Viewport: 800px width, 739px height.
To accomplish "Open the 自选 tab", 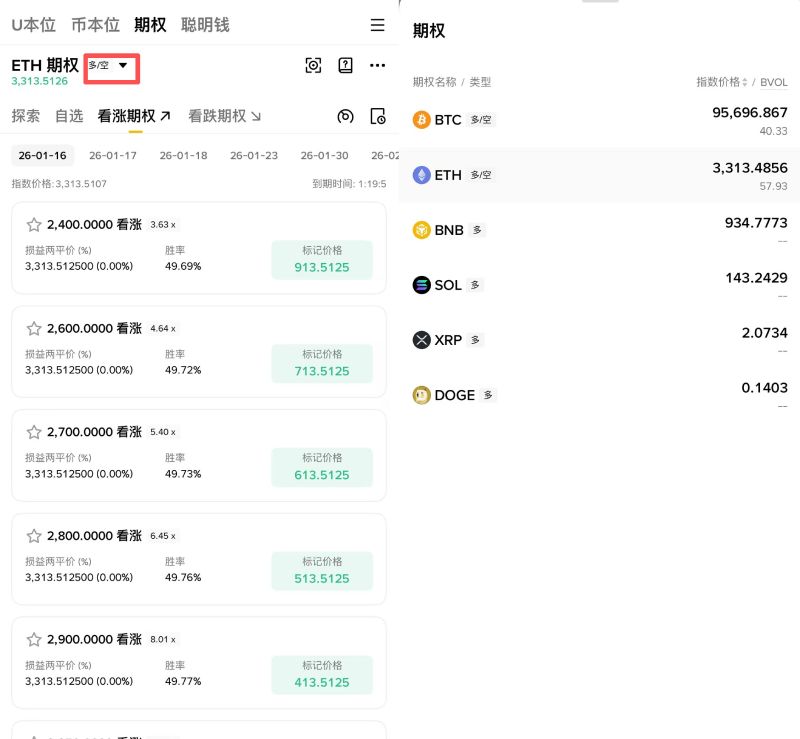I will (x=69, y=116).
